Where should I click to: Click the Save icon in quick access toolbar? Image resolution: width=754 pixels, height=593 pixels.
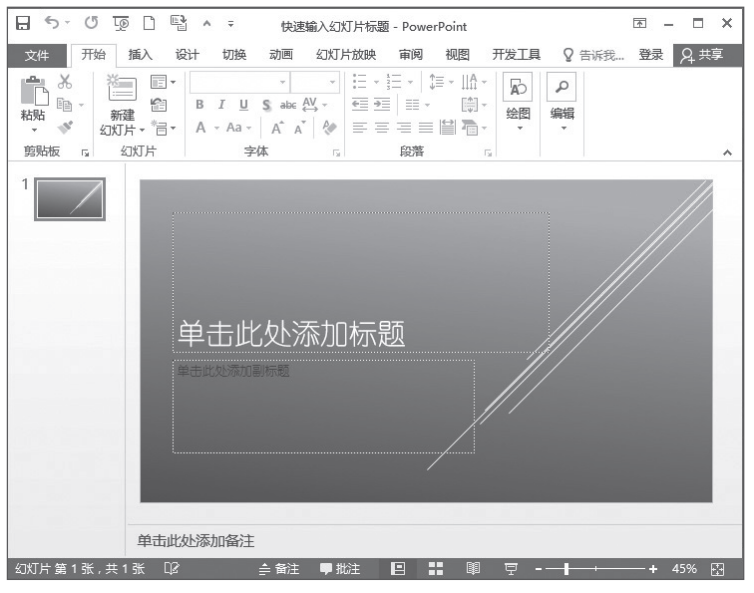click(x=23, y=23)
